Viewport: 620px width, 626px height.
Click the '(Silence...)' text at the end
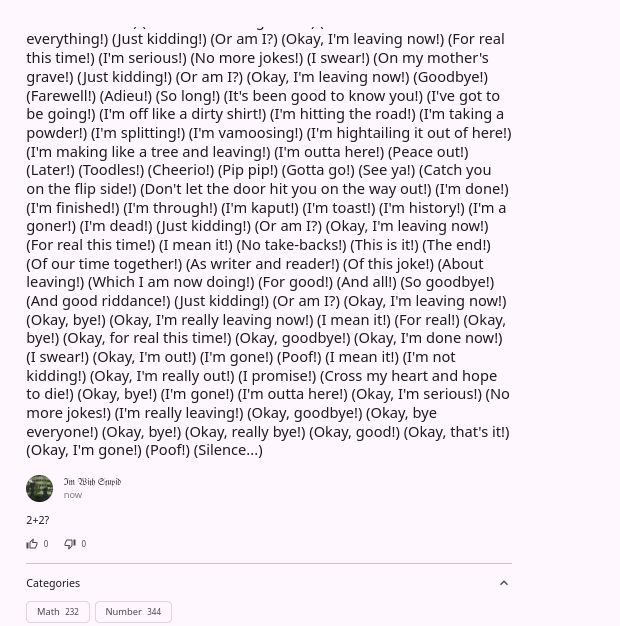(228, 450)
